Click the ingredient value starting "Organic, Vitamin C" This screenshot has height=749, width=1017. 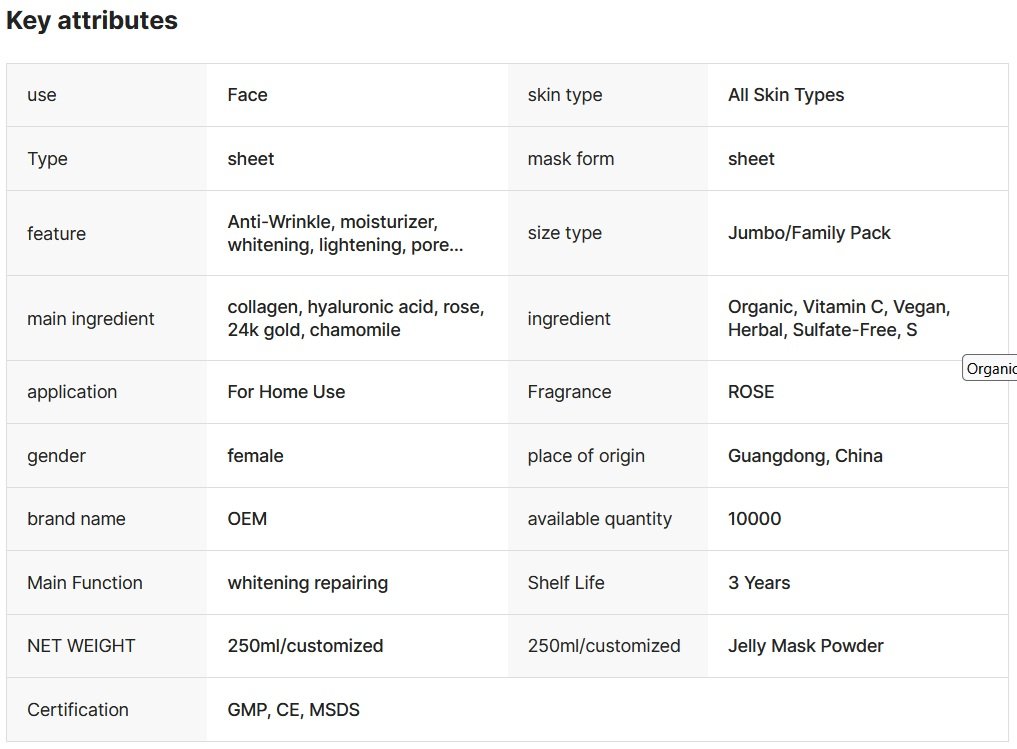839,318
